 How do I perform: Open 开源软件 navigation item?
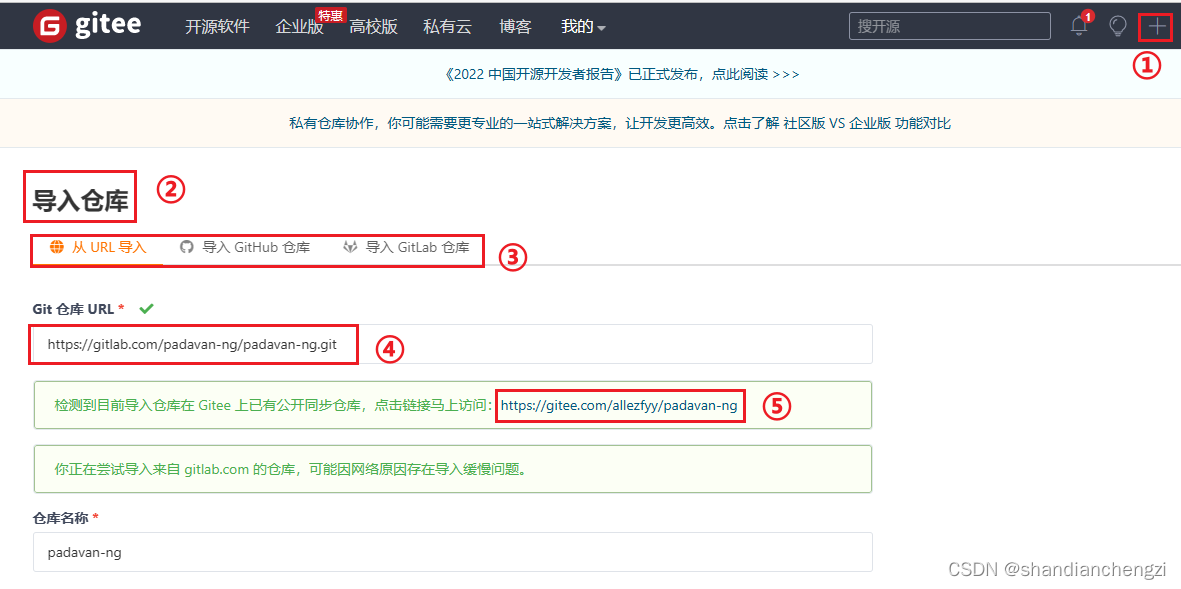pyautogui.click(x=218, y=27)
